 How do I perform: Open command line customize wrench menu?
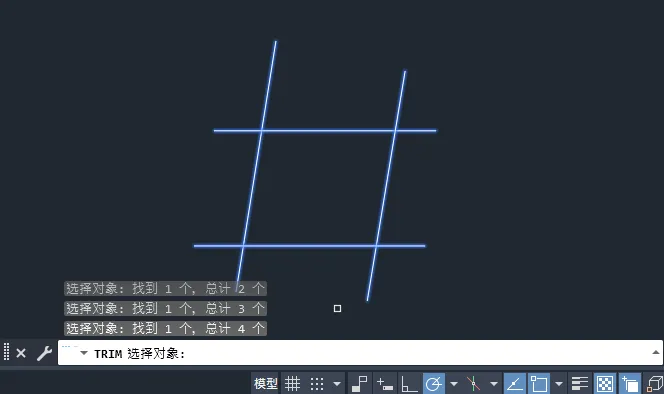[x=44, y=353]
